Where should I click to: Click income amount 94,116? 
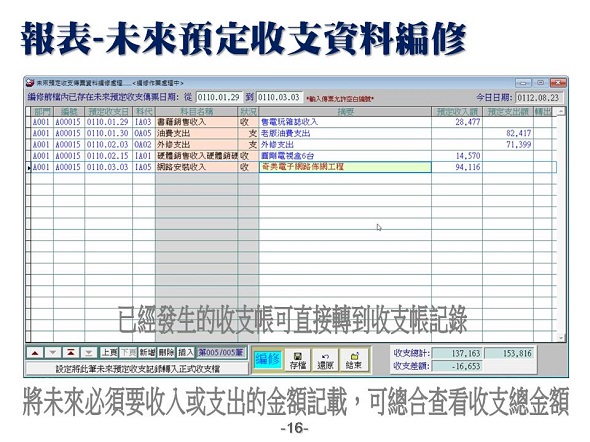click(x=457, y=167)
